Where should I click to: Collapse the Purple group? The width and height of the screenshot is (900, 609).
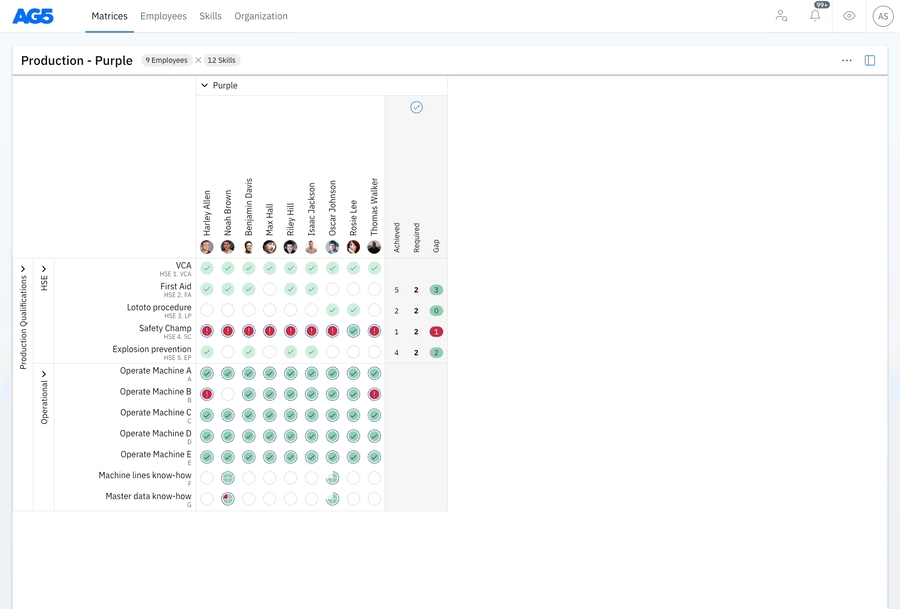point(205,86)
